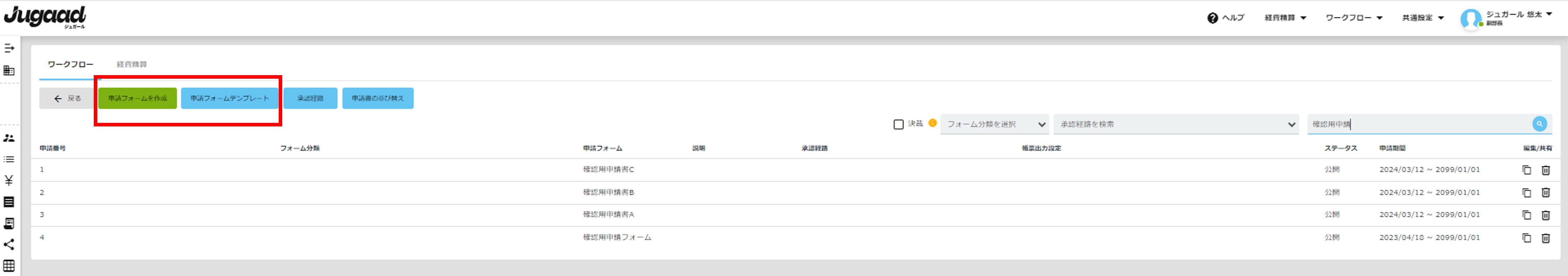Viewport: 1568px width, 276px height.
Task: Open the table grid icon in sidebar
Action: tap(9, 266)
